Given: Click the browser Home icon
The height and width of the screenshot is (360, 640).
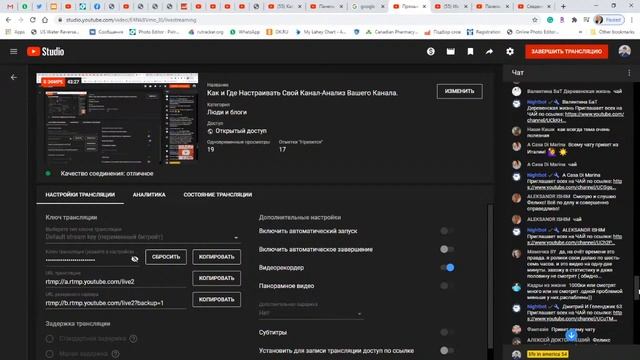Looking at the screenshot, I should tap(45, 20).
